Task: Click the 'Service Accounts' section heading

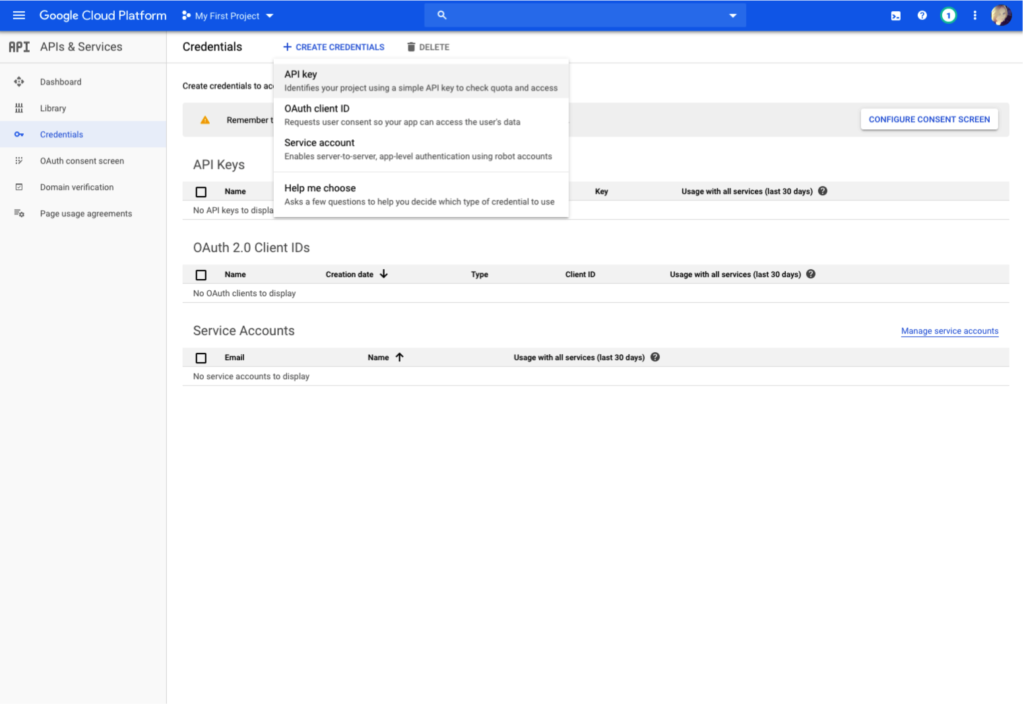Action: pos(244,330)
